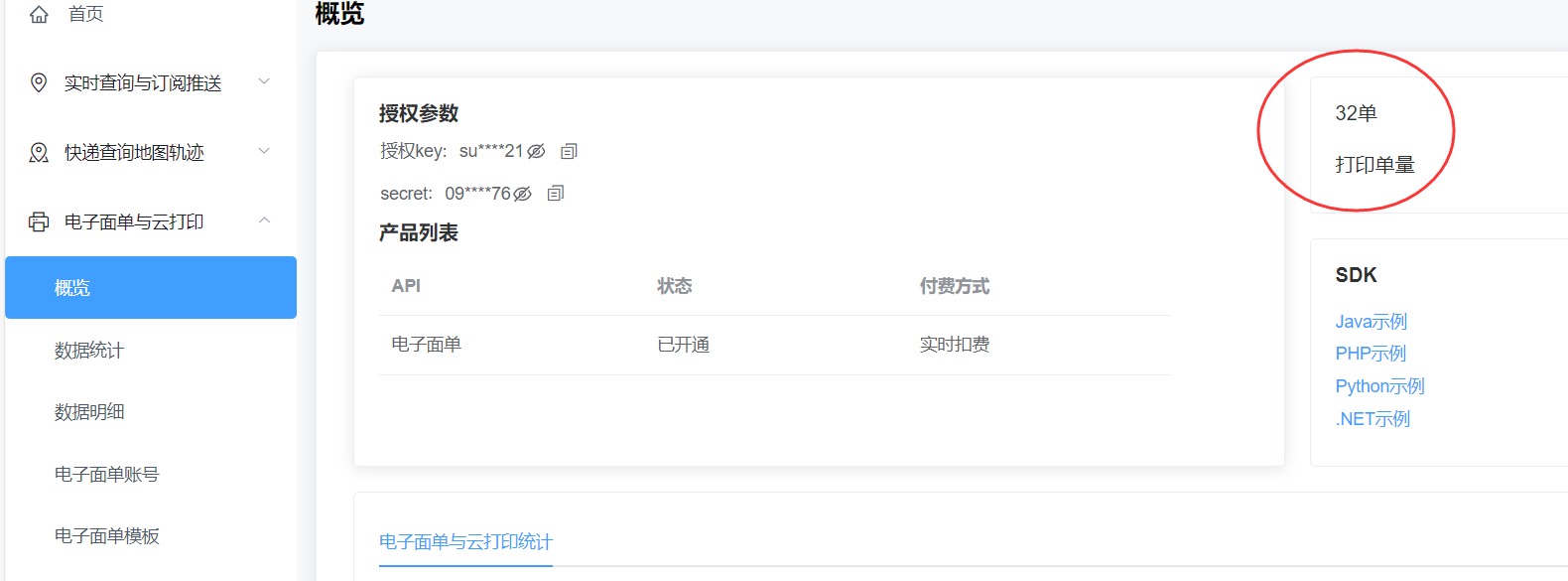Viewport: 1568px width, 581px height.
Task: Reveal the hidden 授权key
Action: [536, 151]
